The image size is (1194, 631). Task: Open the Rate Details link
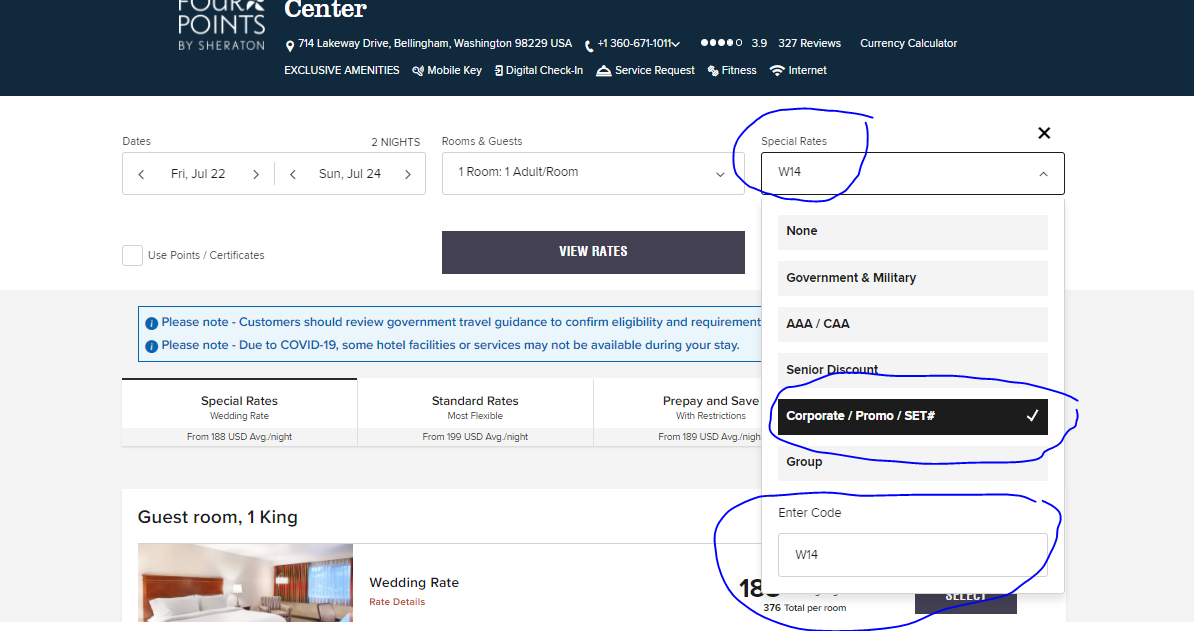[x=397, y=602]
